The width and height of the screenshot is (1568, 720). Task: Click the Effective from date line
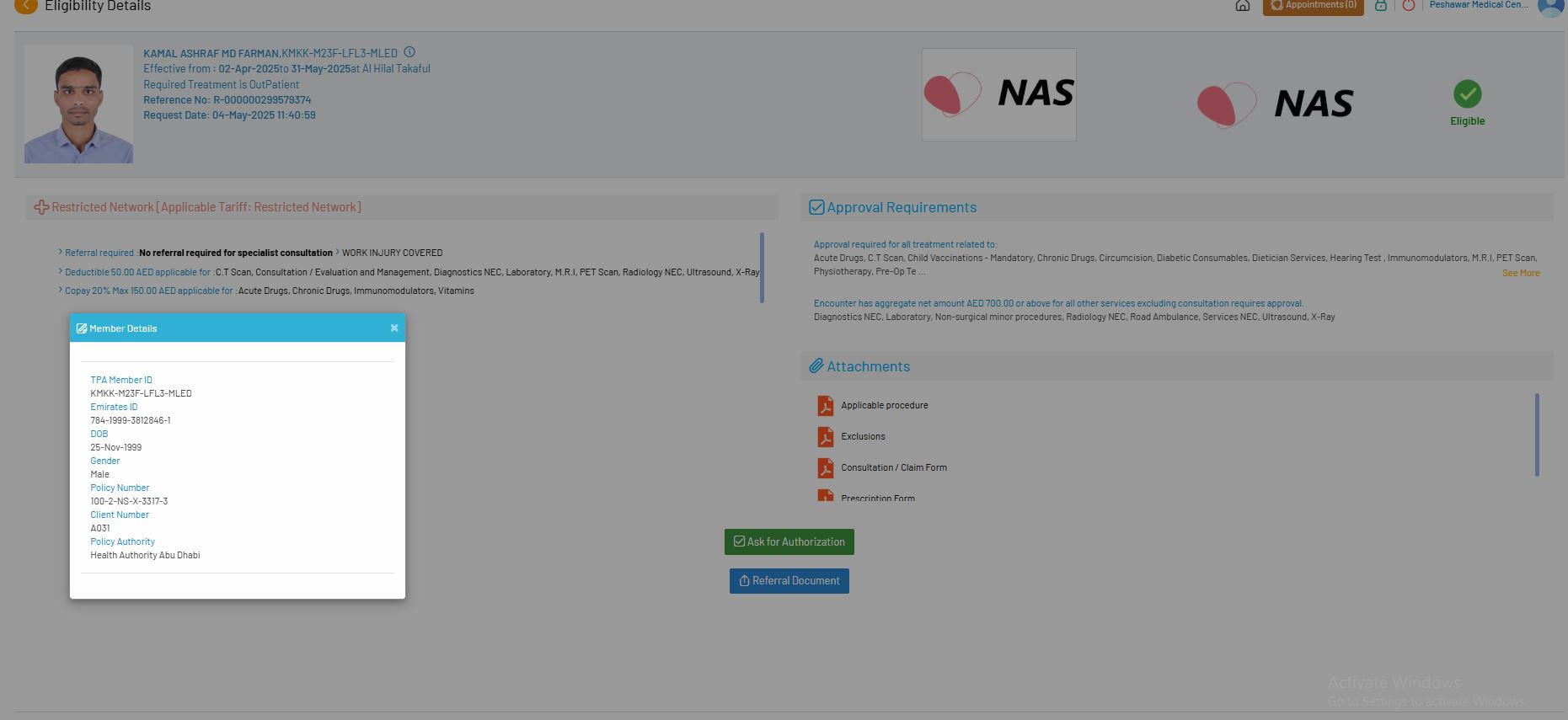tap(286, 69)
